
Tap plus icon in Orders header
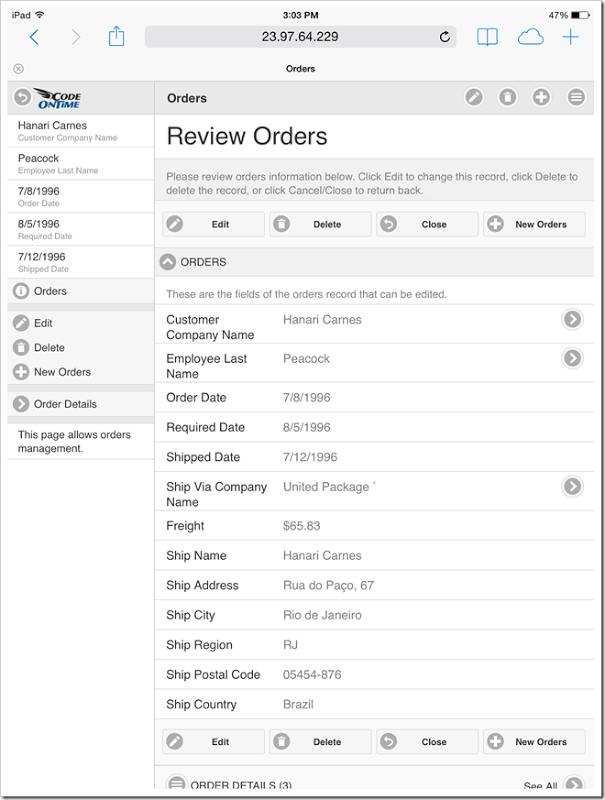pos(541,97)
